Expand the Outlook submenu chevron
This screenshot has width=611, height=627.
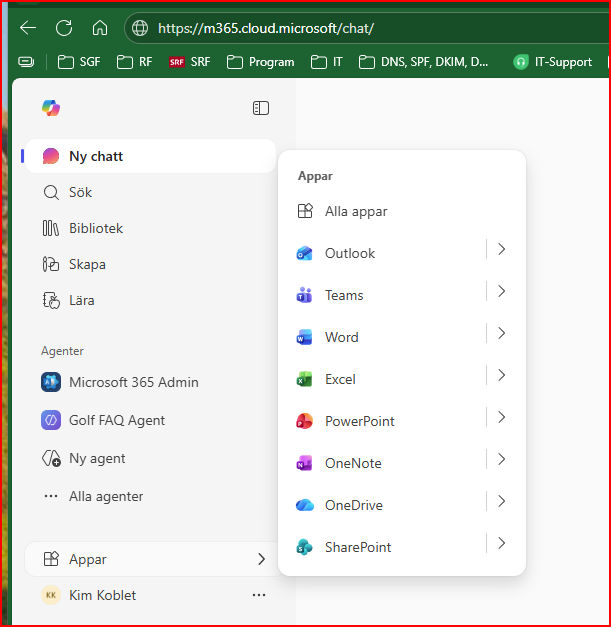501,249
